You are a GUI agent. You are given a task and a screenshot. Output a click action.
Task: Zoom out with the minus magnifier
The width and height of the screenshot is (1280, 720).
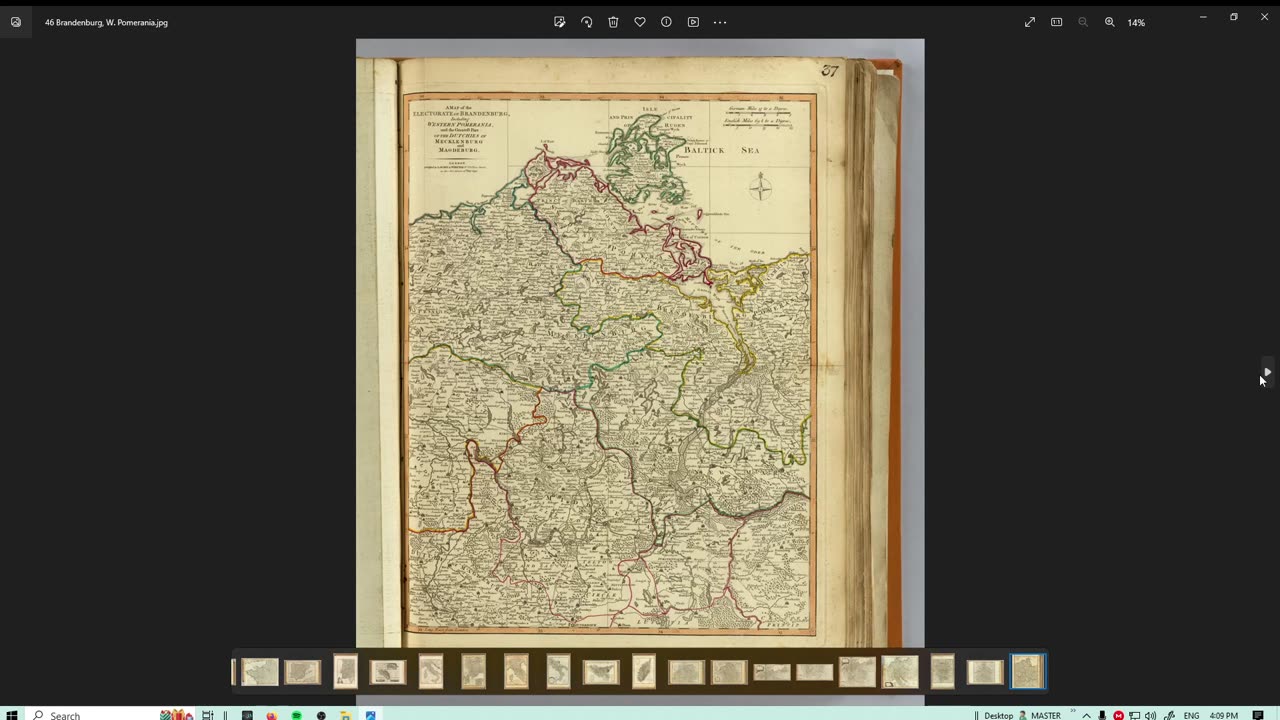[x=1083, y=22]
